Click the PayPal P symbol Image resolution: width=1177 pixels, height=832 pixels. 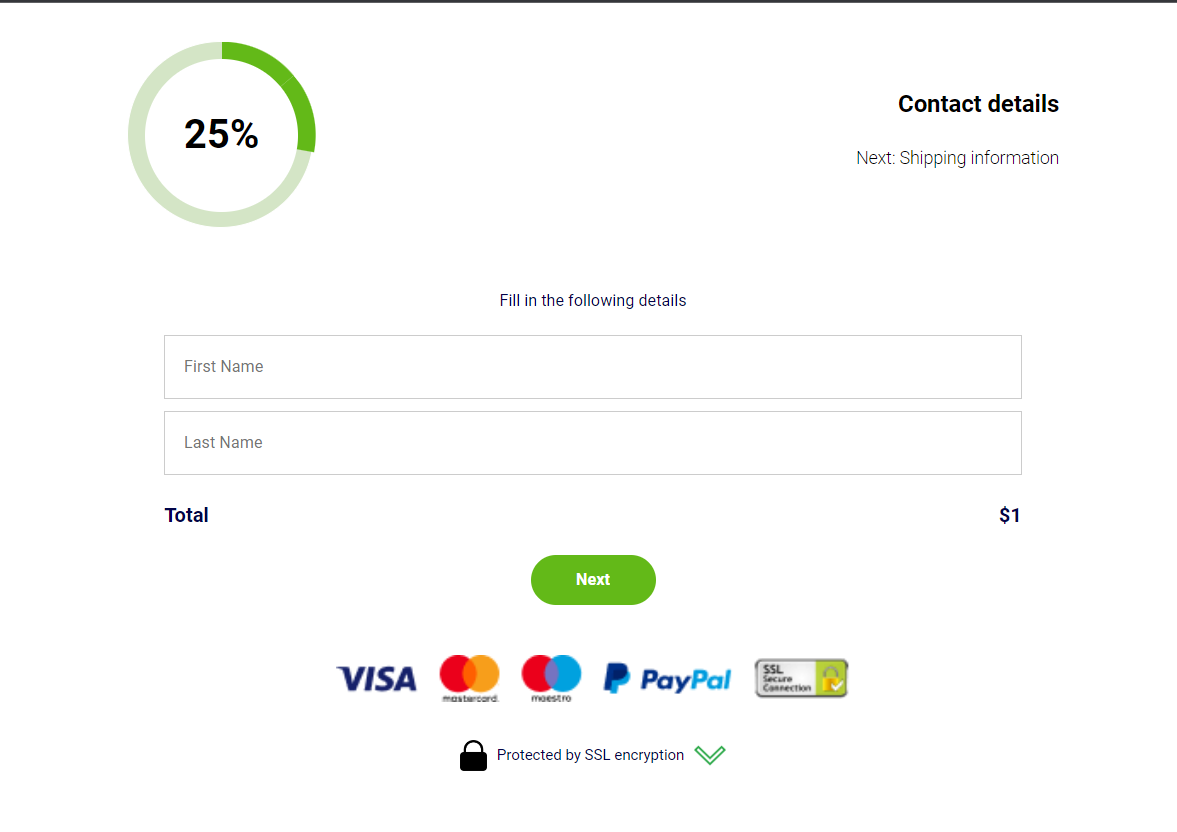(x=616, y=677)
